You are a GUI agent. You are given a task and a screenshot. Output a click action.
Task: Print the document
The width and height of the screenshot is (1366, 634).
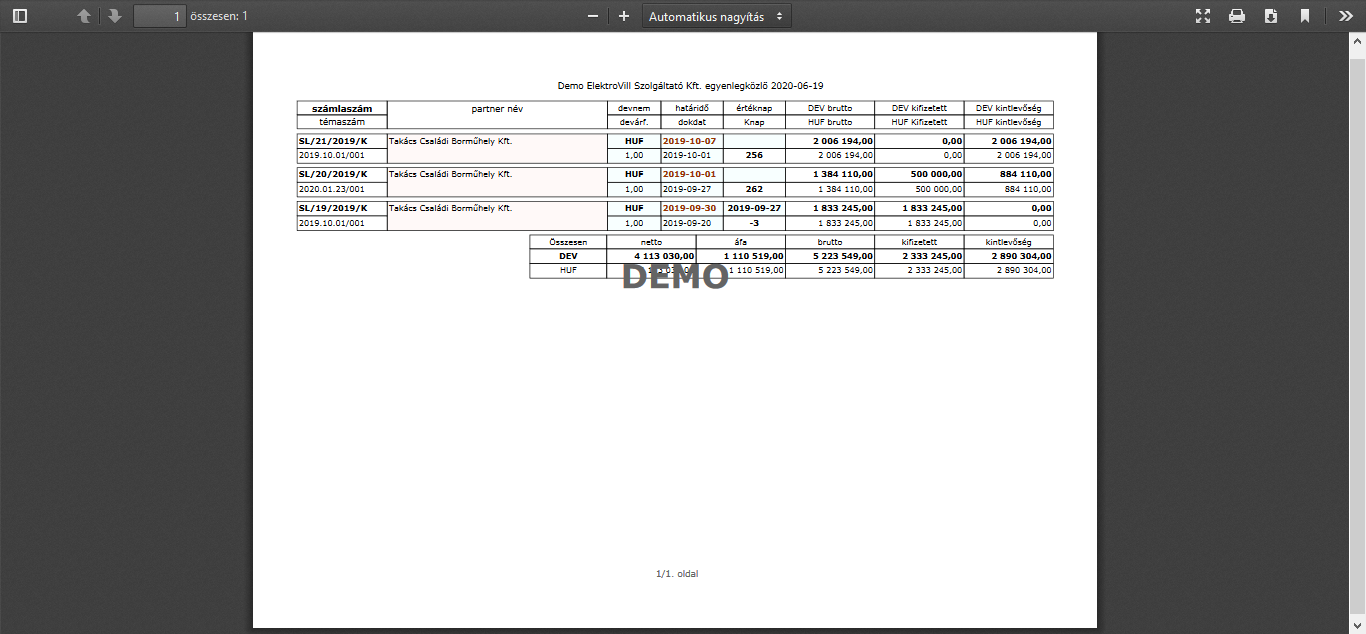pos(1237,16)
